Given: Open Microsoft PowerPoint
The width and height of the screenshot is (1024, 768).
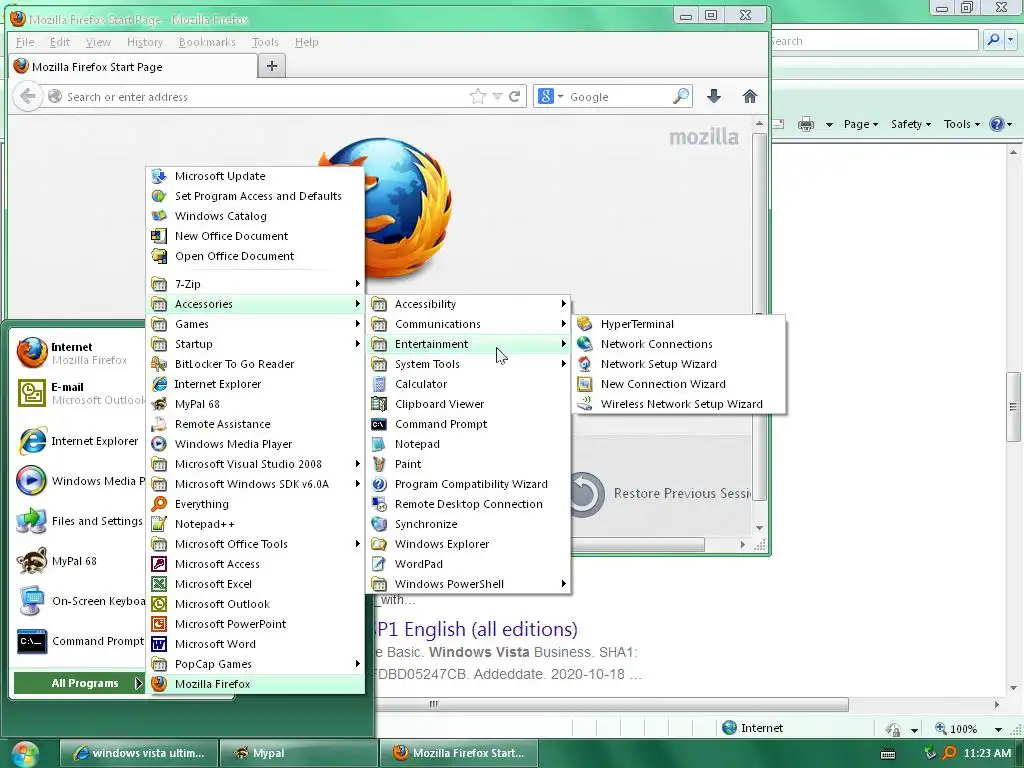Looking at the screenshot, I should (255, 624).
